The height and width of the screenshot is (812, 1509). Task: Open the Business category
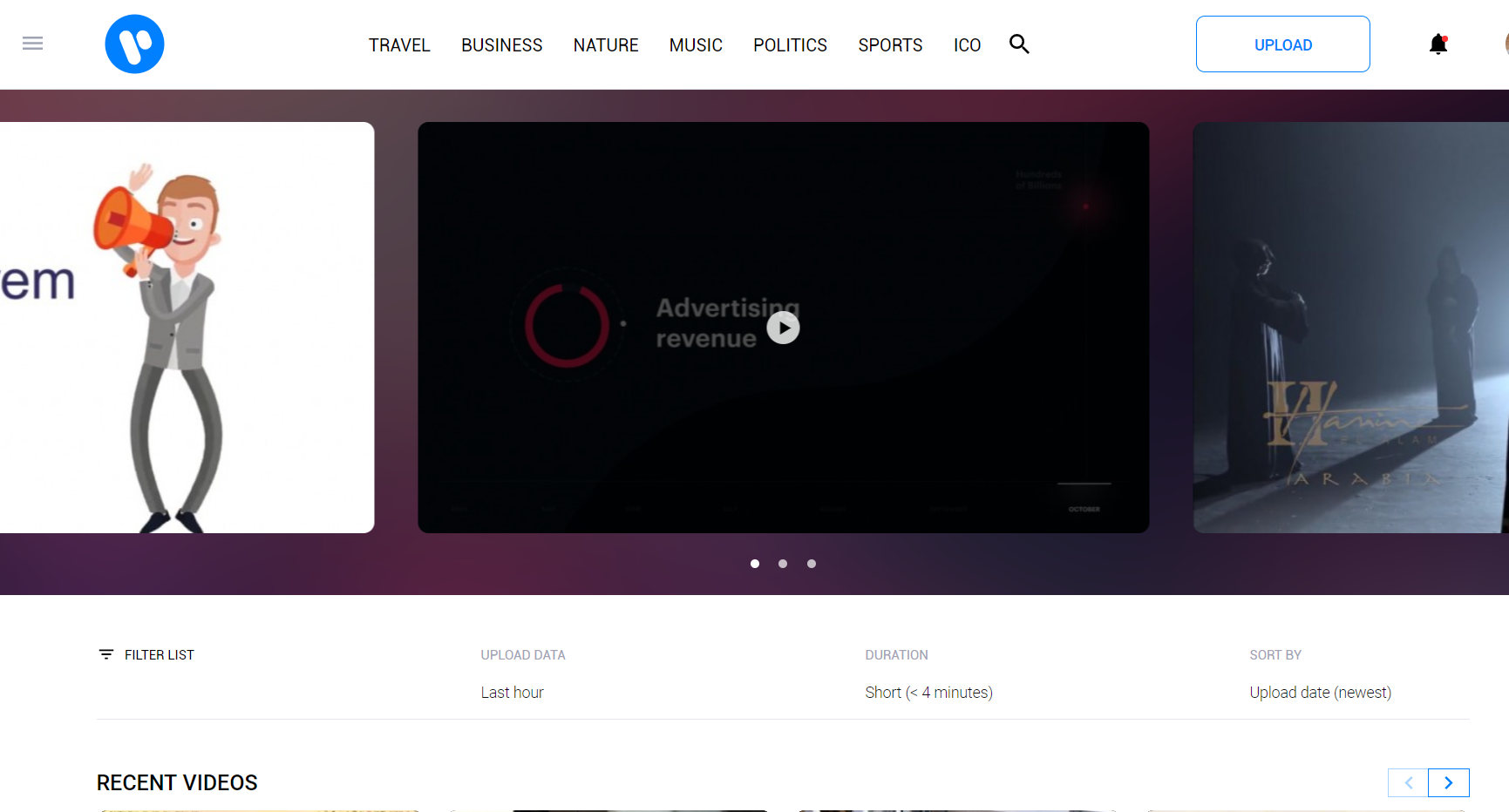(x=502, y=45)
